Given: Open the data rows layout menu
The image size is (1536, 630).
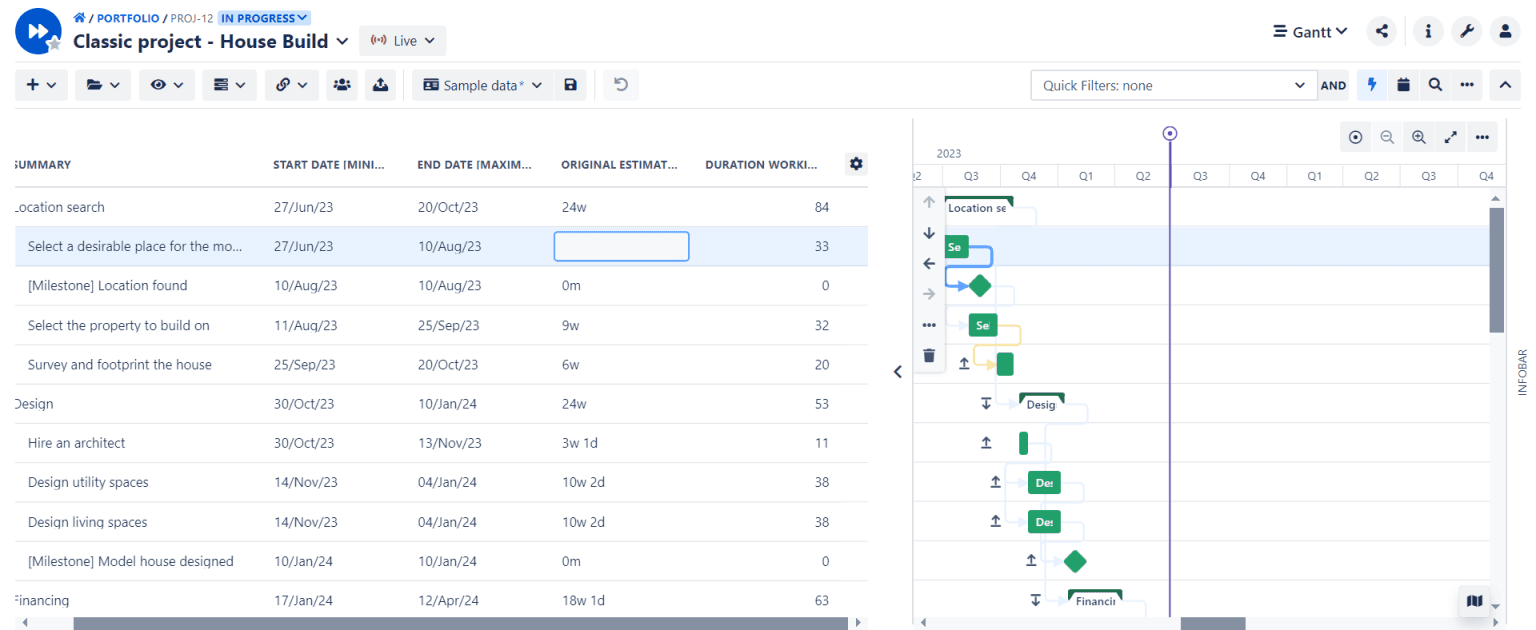Looking at the screenshot, I should [230, 85].
